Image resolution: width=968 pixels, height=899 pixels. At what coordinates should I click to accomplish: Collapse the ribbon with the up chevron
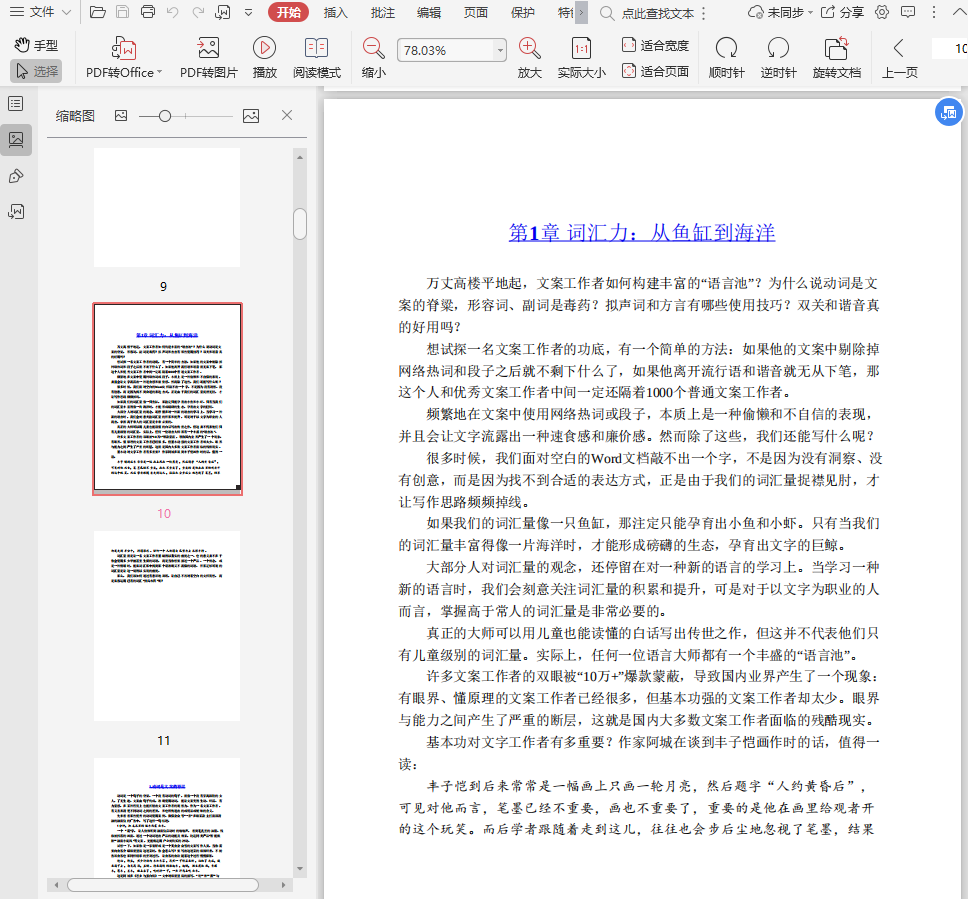pyautogui.click(x=958, y=12)
